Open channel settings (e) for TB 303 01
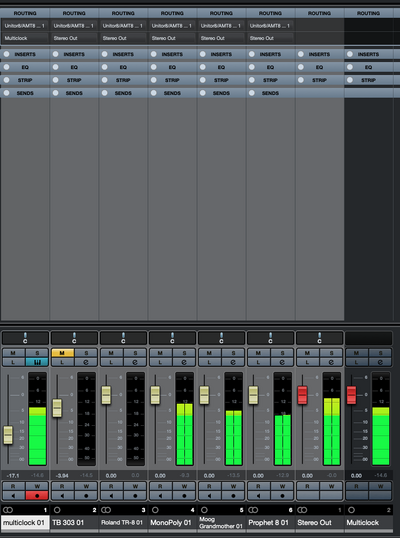 (86, 362)
